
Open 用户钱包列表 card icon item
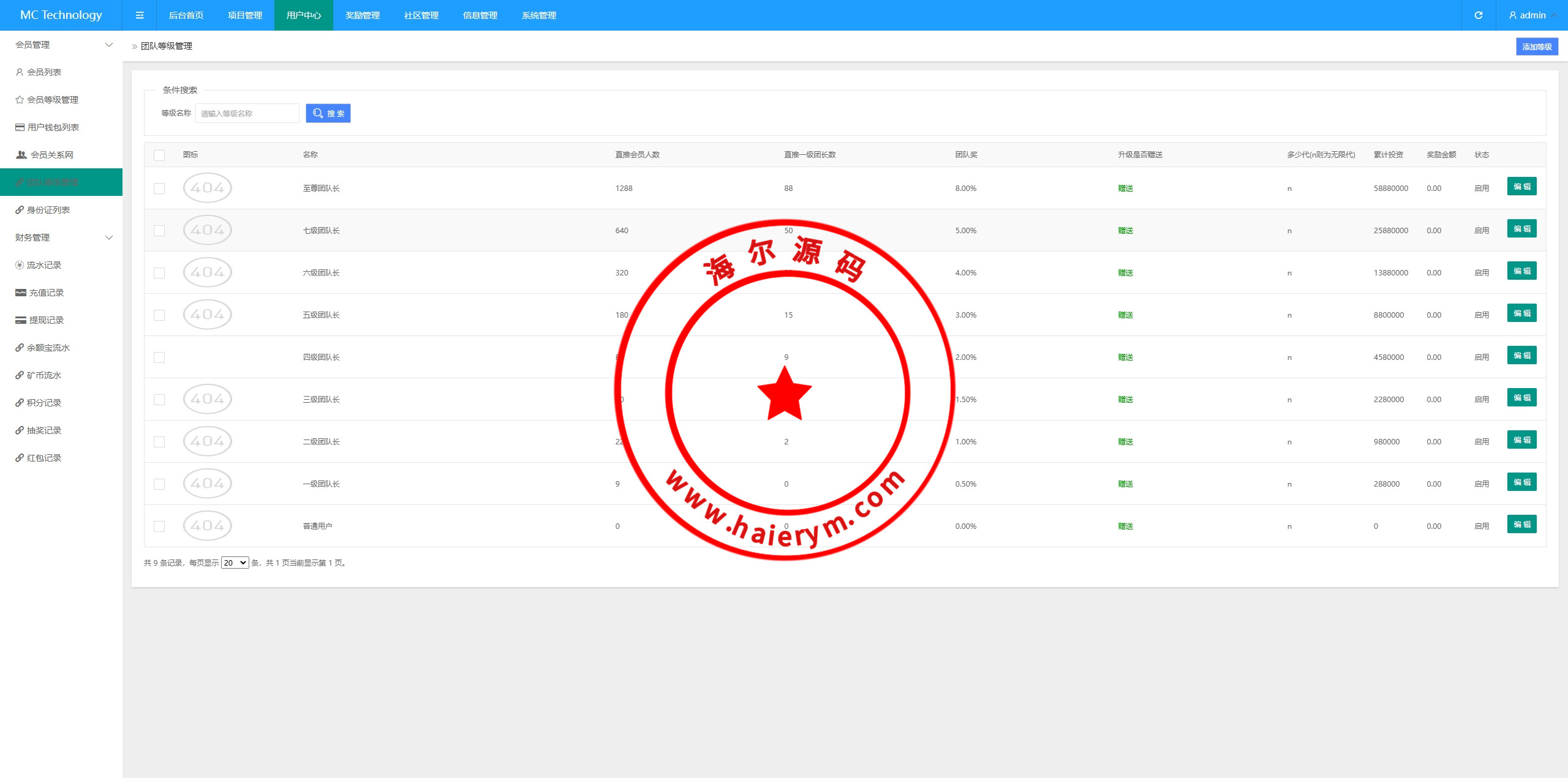point(53,127)
